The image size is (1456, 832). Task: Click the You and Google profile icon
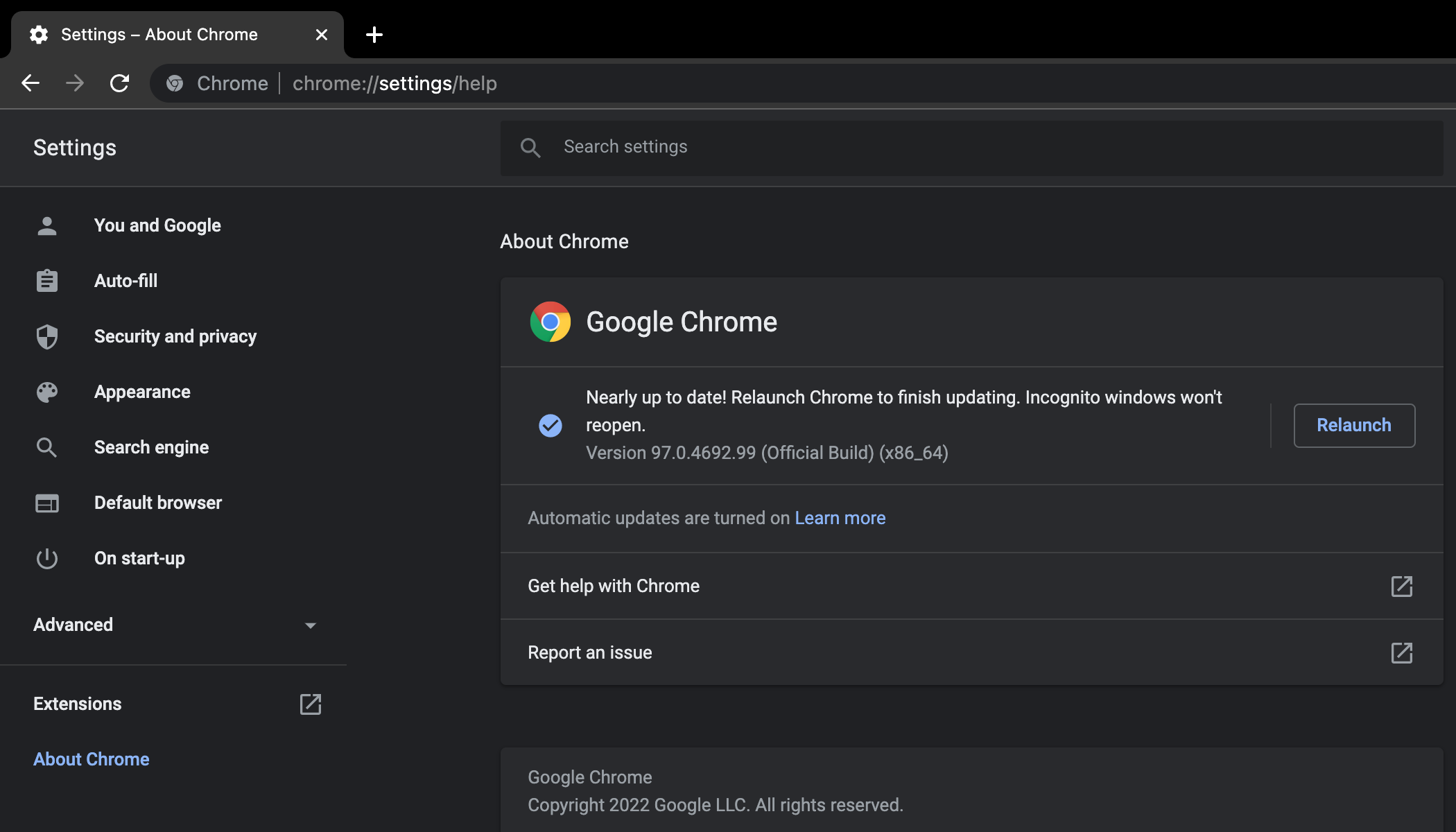pyautogui.click(x=46, y=224)
